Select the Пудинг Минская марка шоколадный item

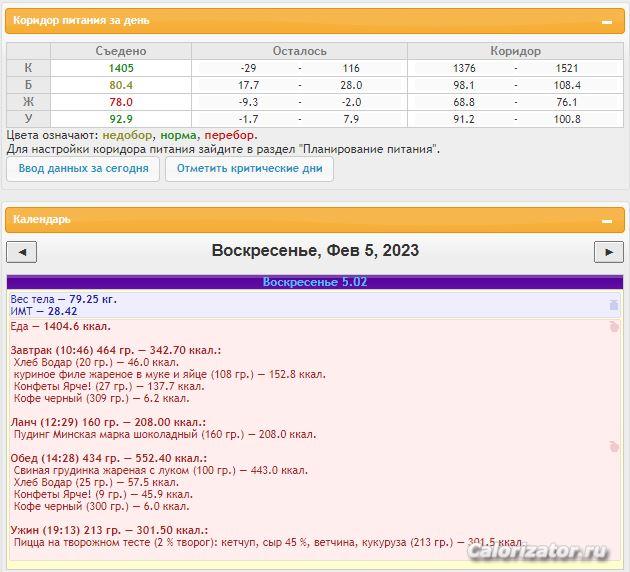coord(165,434)
